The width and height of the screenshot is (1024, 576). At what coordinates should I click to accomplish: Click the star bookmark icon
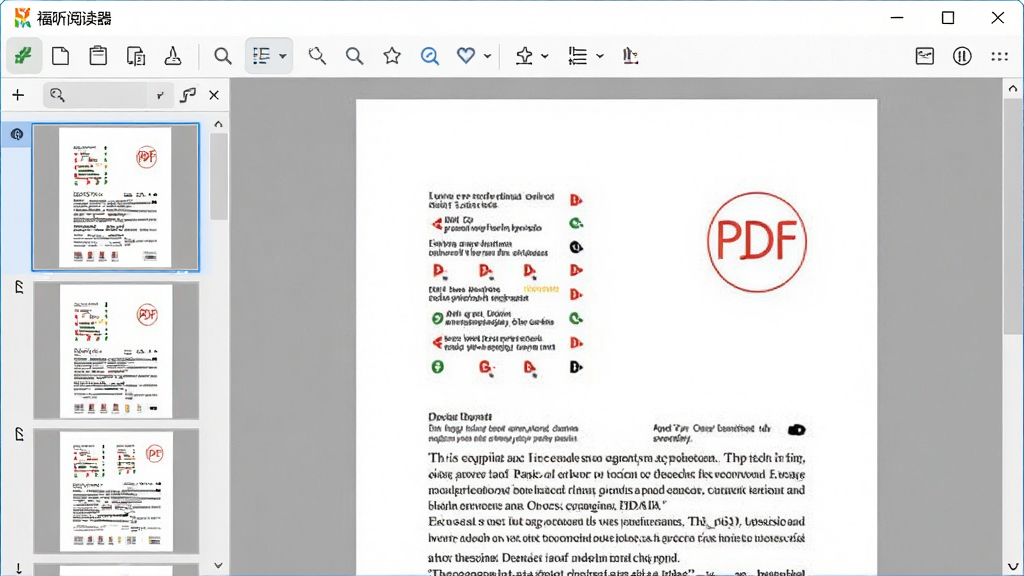point(392,56)
